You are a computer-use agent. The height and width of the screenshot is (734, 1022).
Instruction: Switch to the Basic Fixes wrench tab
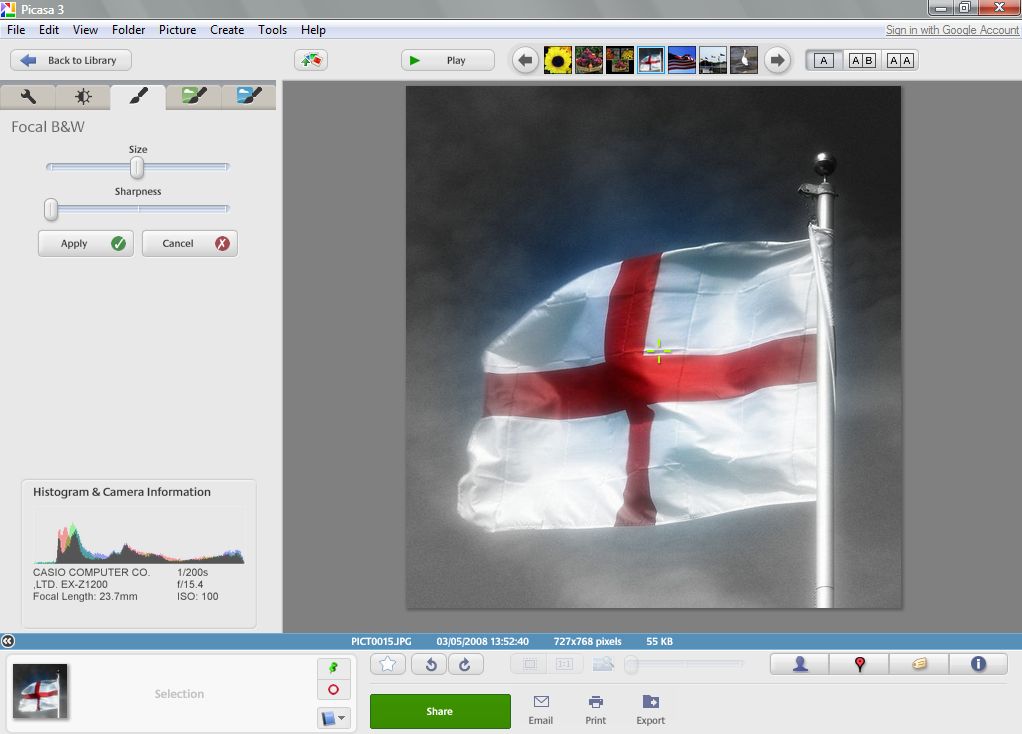[28, 96]
